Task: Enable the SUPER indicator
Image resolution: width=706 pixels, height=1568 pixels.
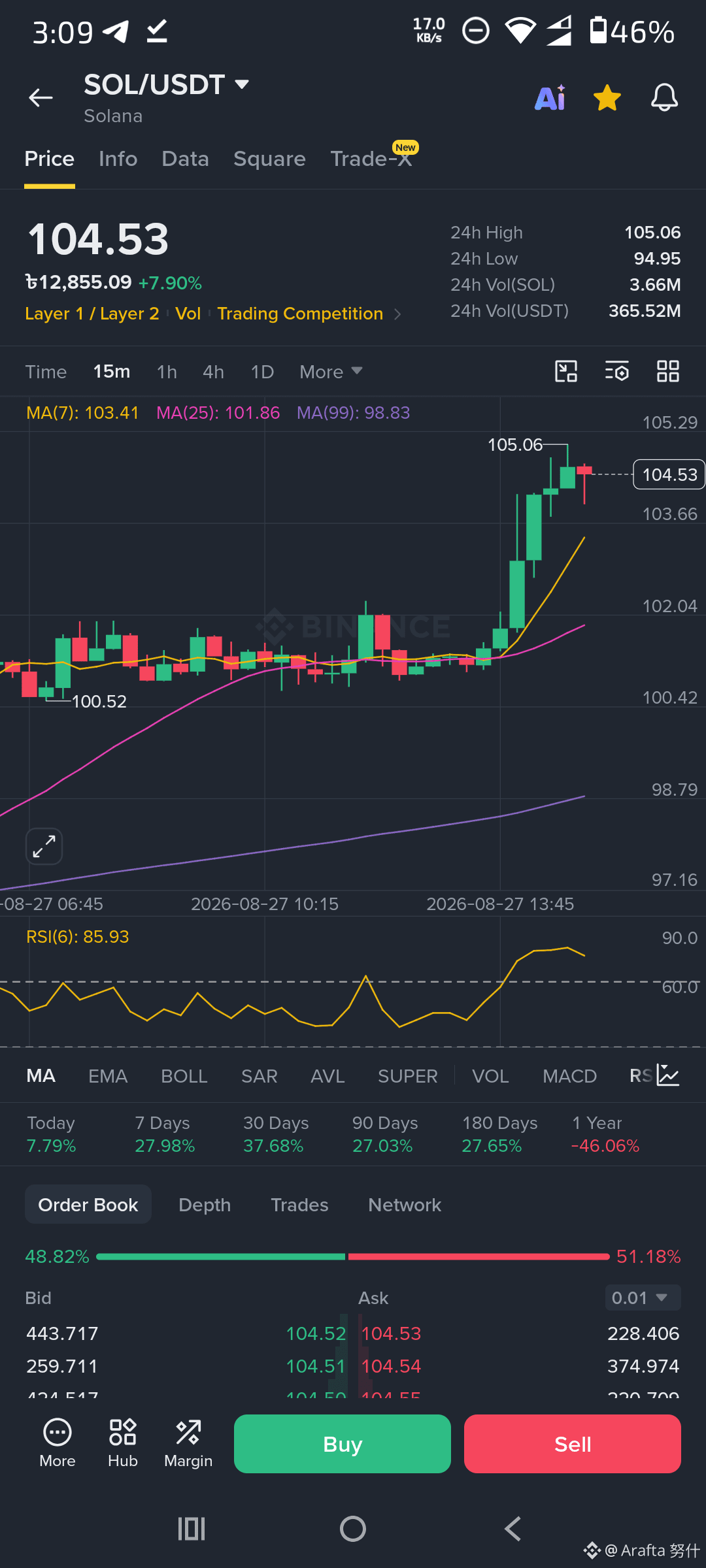Action: point(408,1076)
